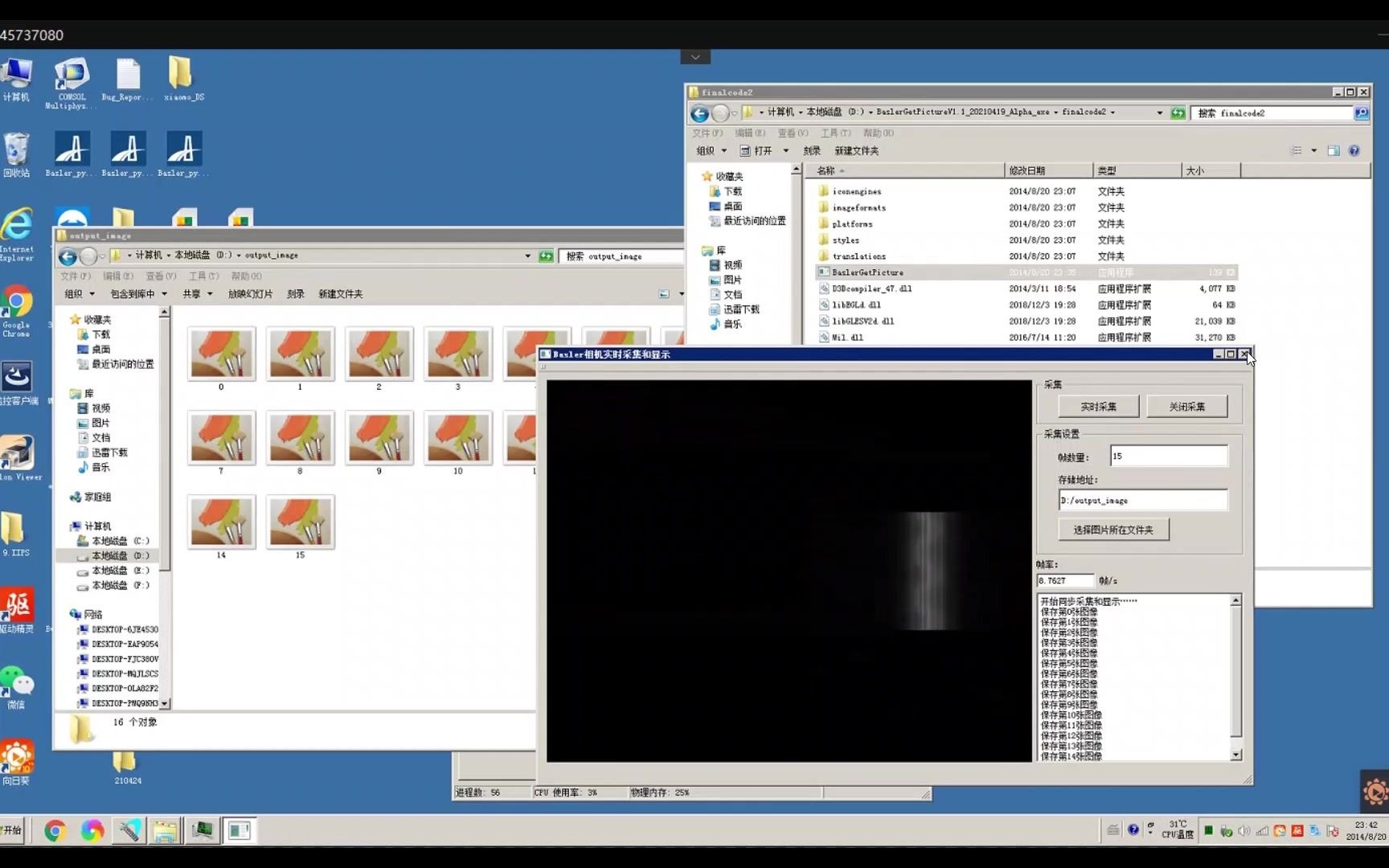Image resolution: width=1389 pixels, height=868 pixels.
Task: Open the finalcode2 address bar history dropdown
Action: coord(1159,113)
